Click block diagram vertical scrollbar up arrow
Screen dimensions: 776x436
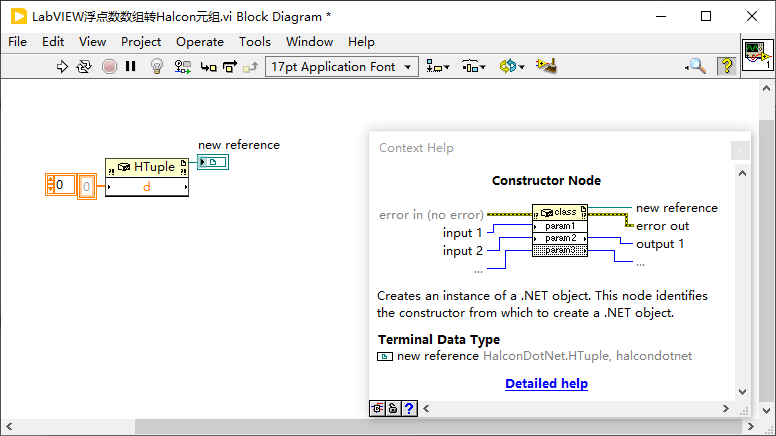point(767,89)
